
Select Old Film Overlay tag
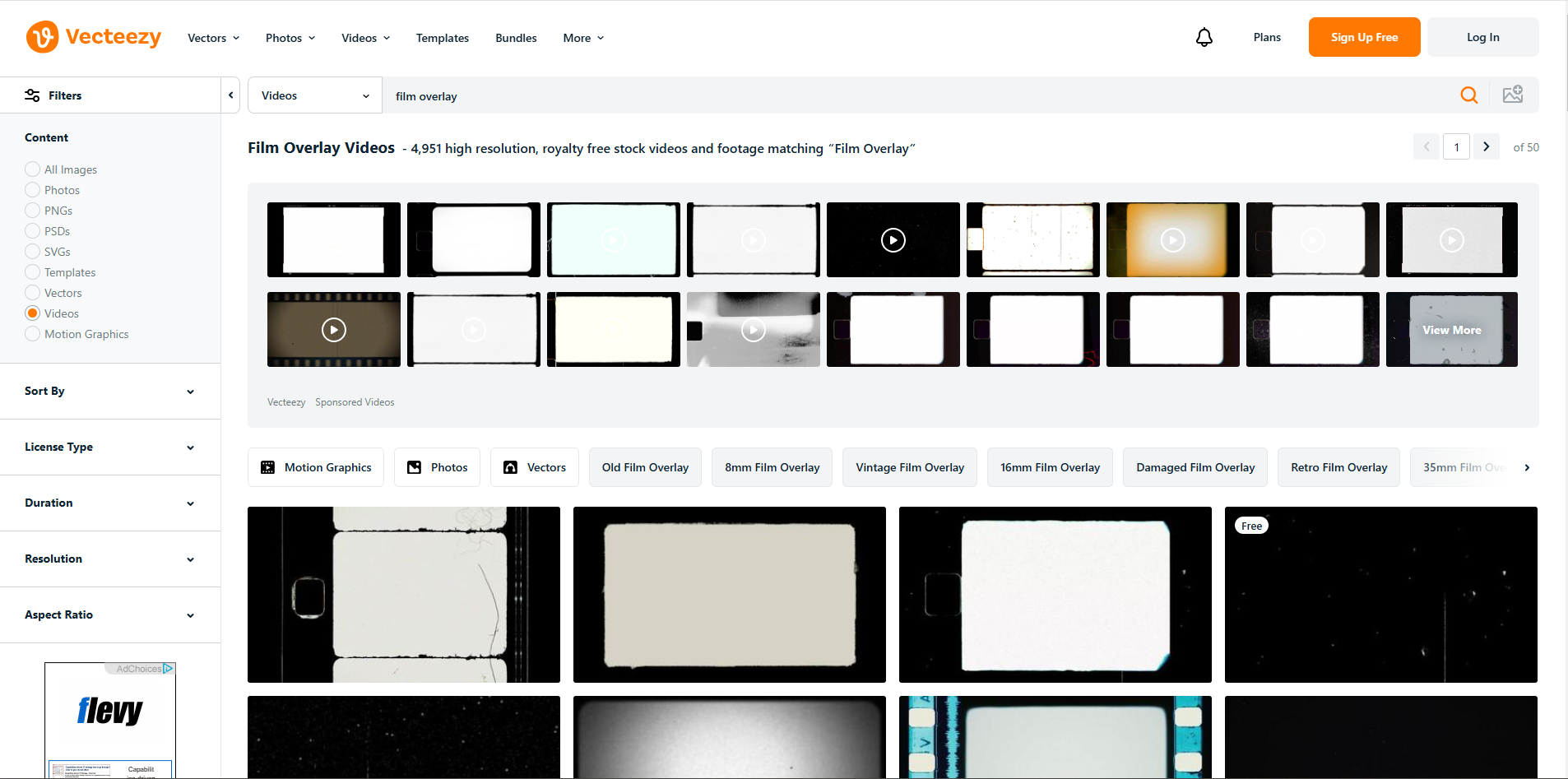tap(645, 467)
